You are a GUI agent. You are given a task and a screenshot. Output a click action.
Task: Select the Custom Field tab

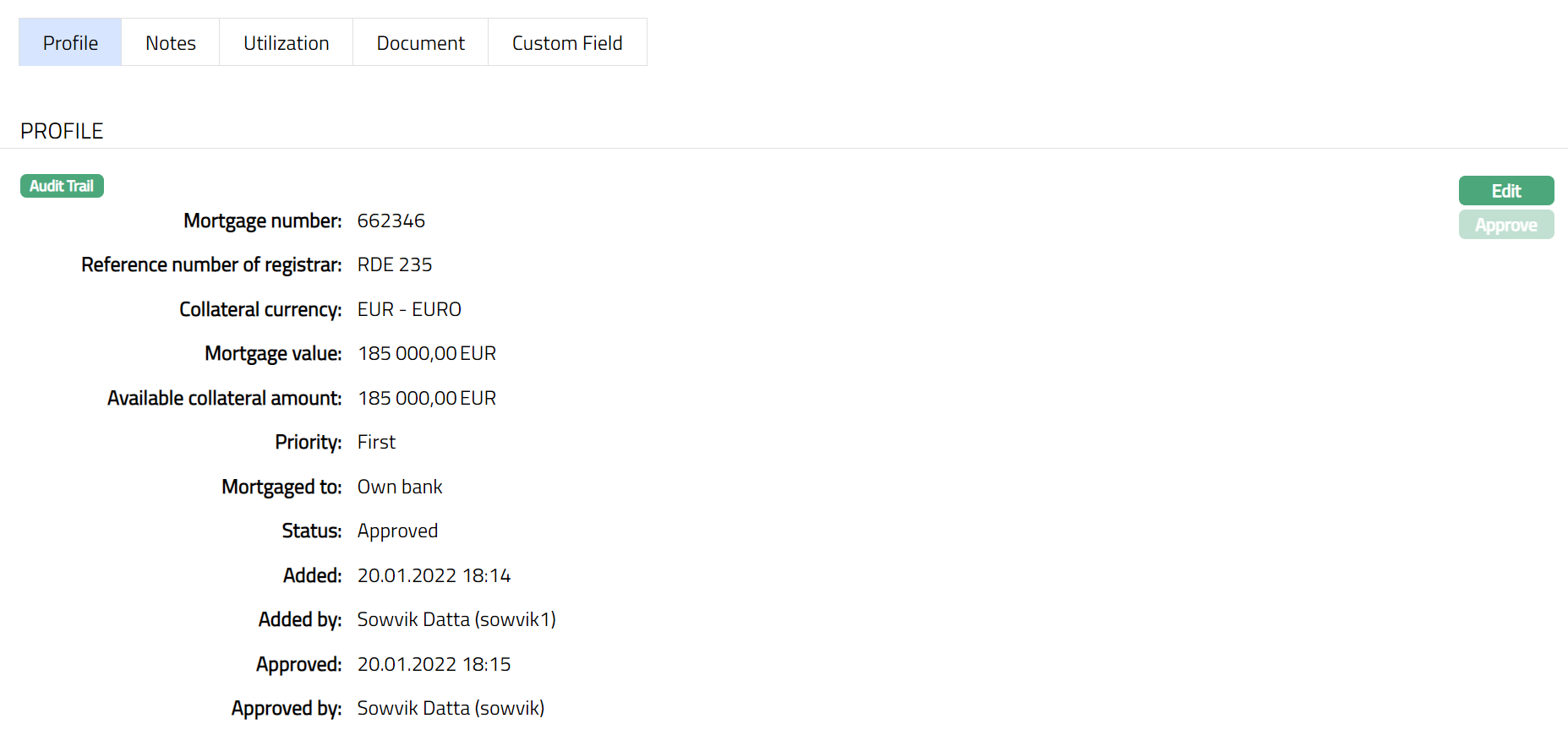point(566,43)
